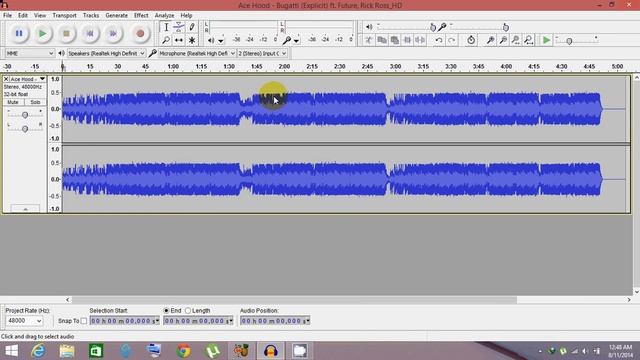Open Google Chrome from the taskbar
The image size is (640, 360).
pyautogui.click(x=183, y=351)
